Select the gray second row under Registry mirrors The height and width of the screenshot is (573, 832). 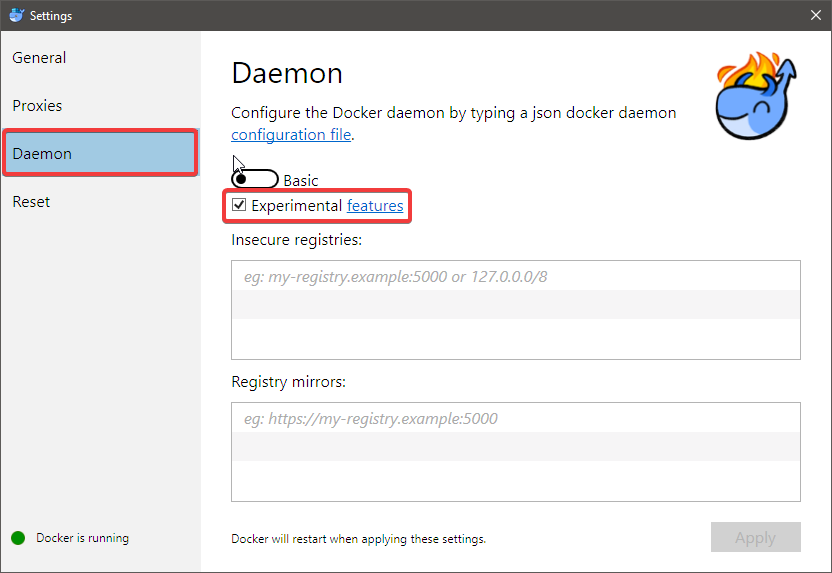click(515, 446)
